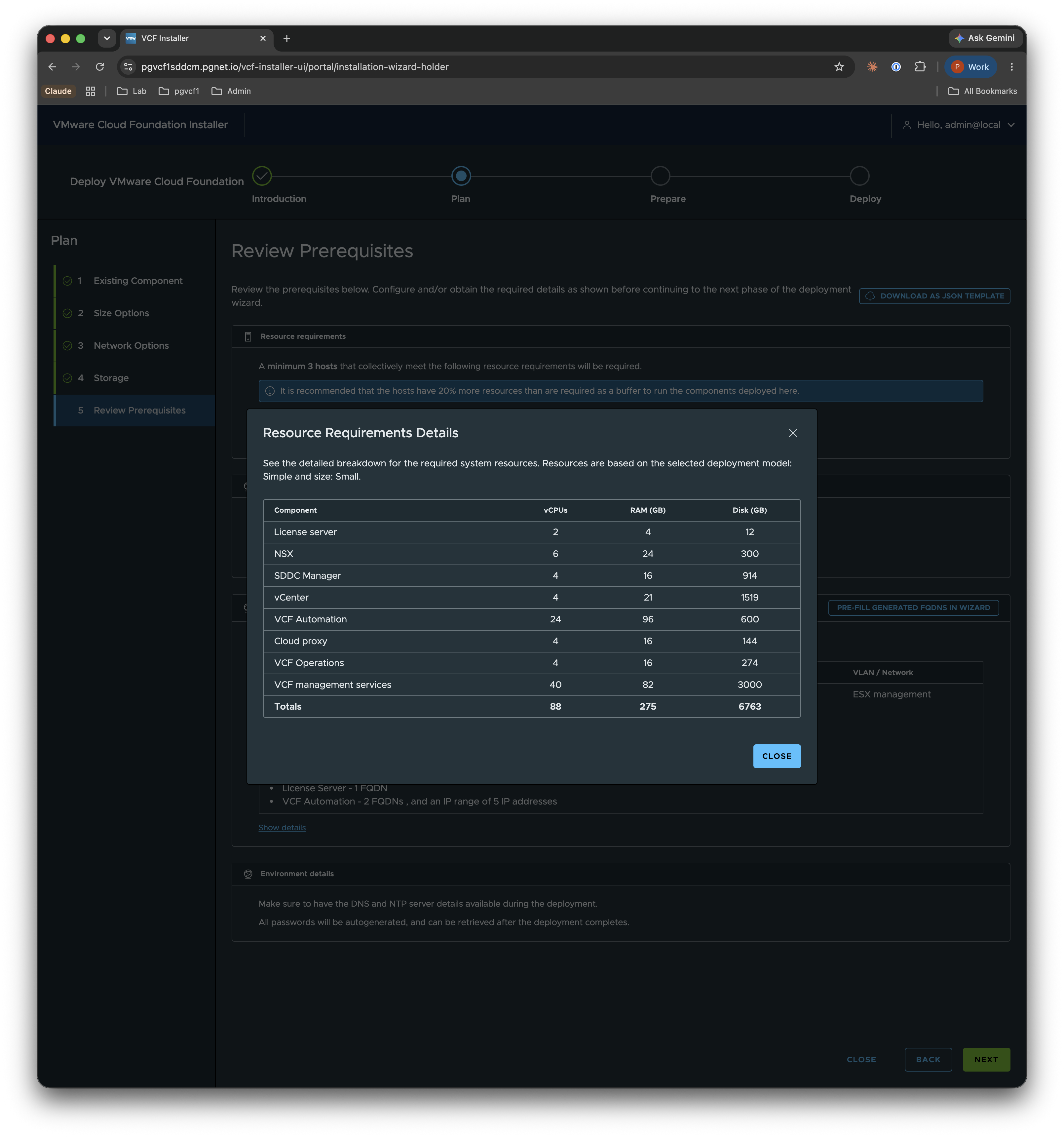Click the blue CLOSE button in dialog
The image size is (1064, 1137).
[x=777, y=756]
